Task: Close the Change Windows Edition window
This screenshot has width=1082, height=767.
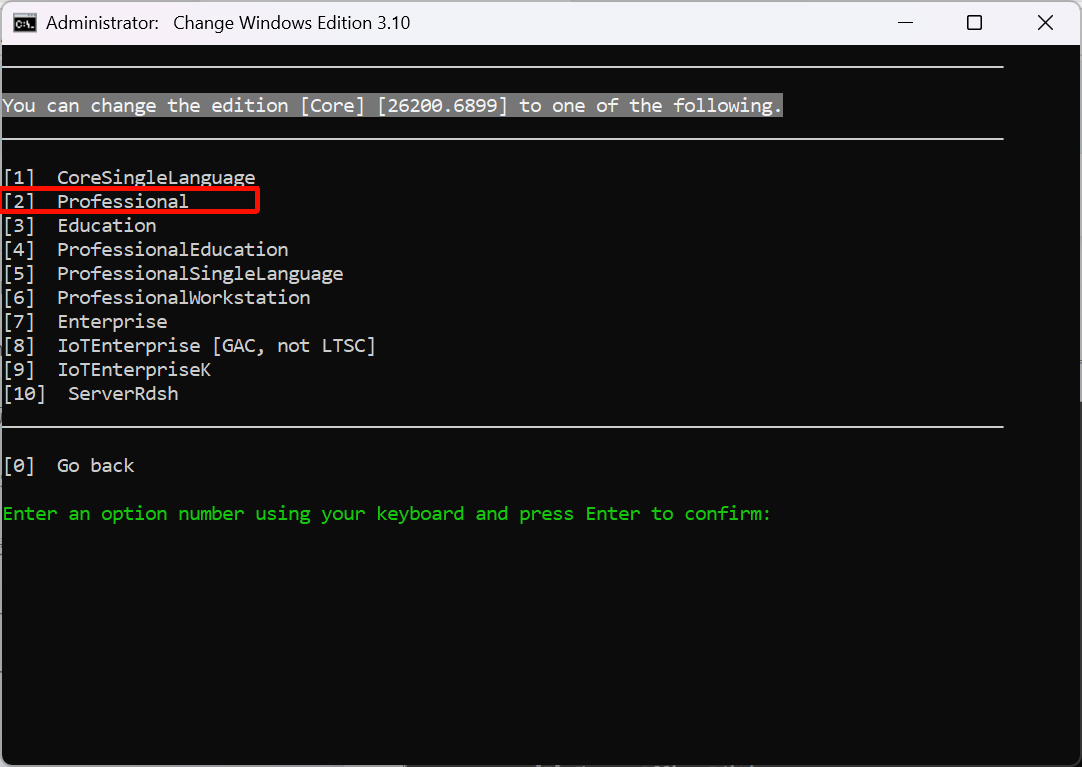Action: (1045, 23)
